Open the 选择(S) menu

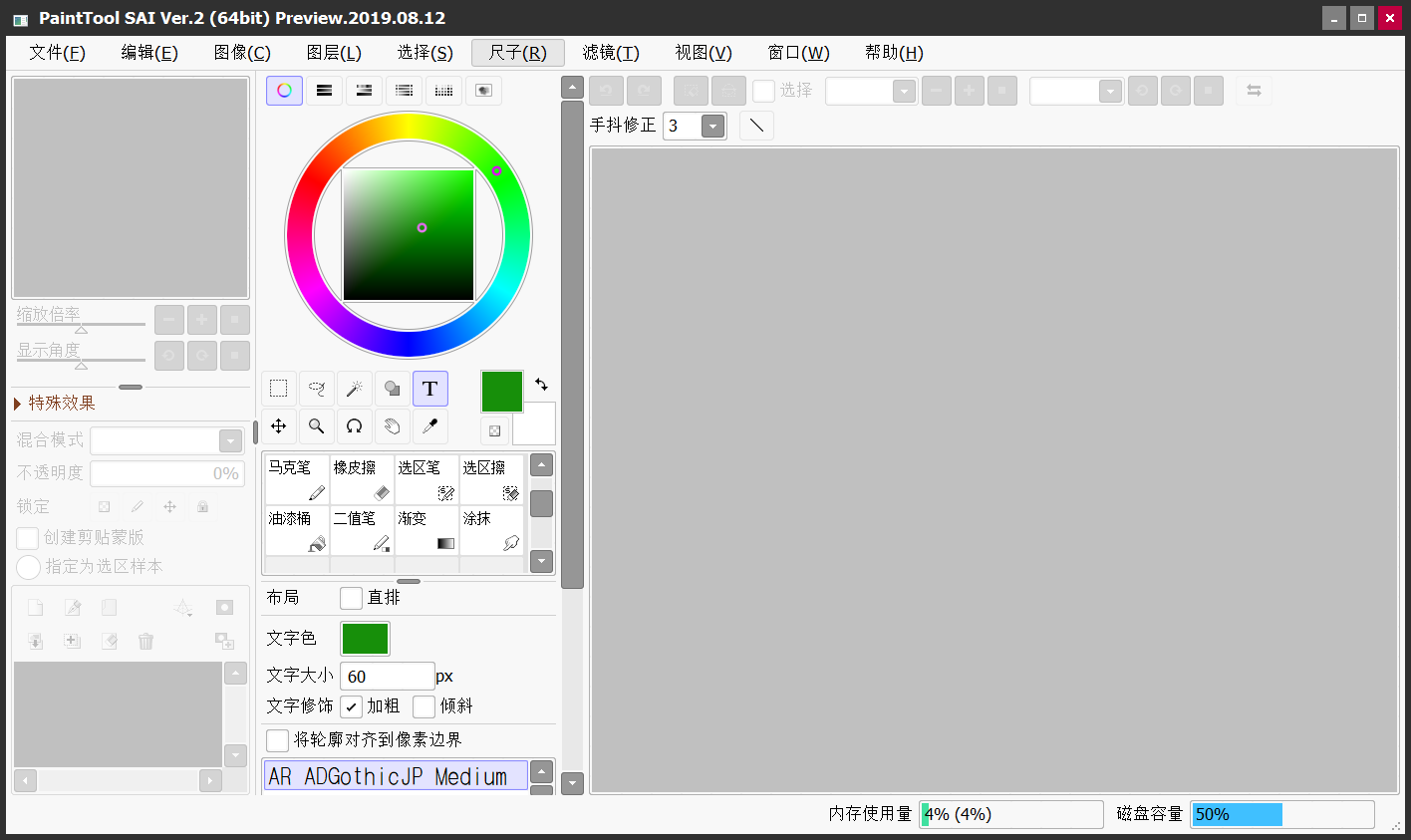click(x=425, y=53)
